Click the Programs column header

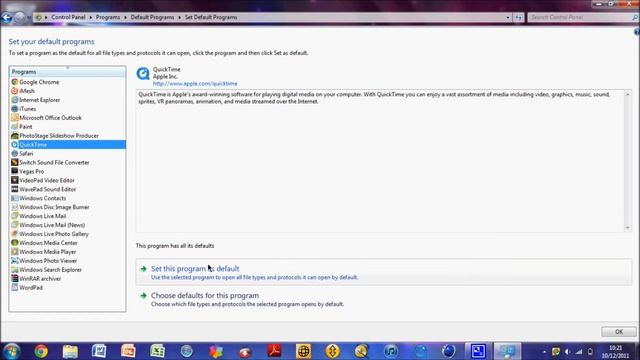pyautogui.click(x=67, y=72)
